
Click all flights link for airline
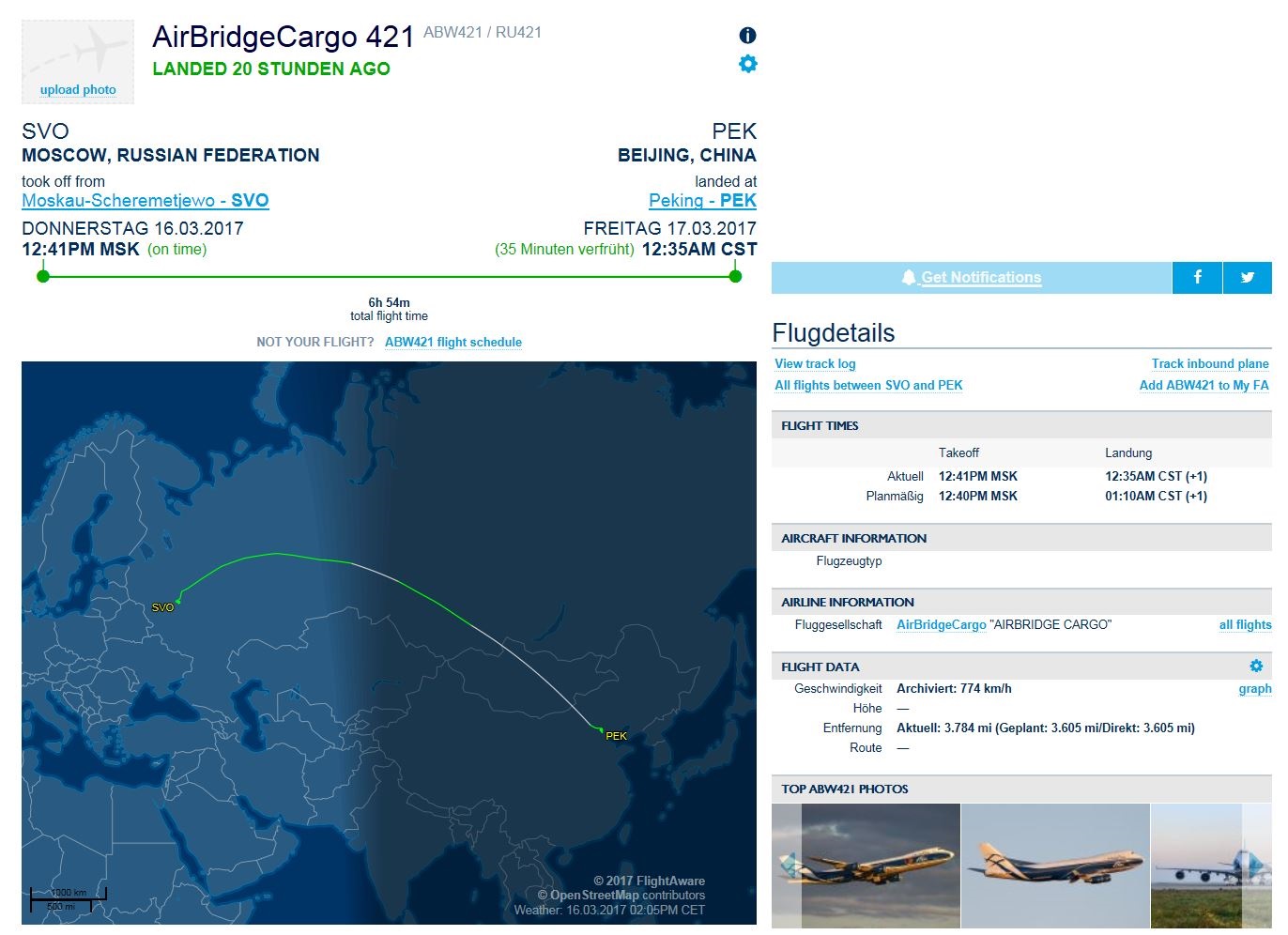click(1245, 625)
